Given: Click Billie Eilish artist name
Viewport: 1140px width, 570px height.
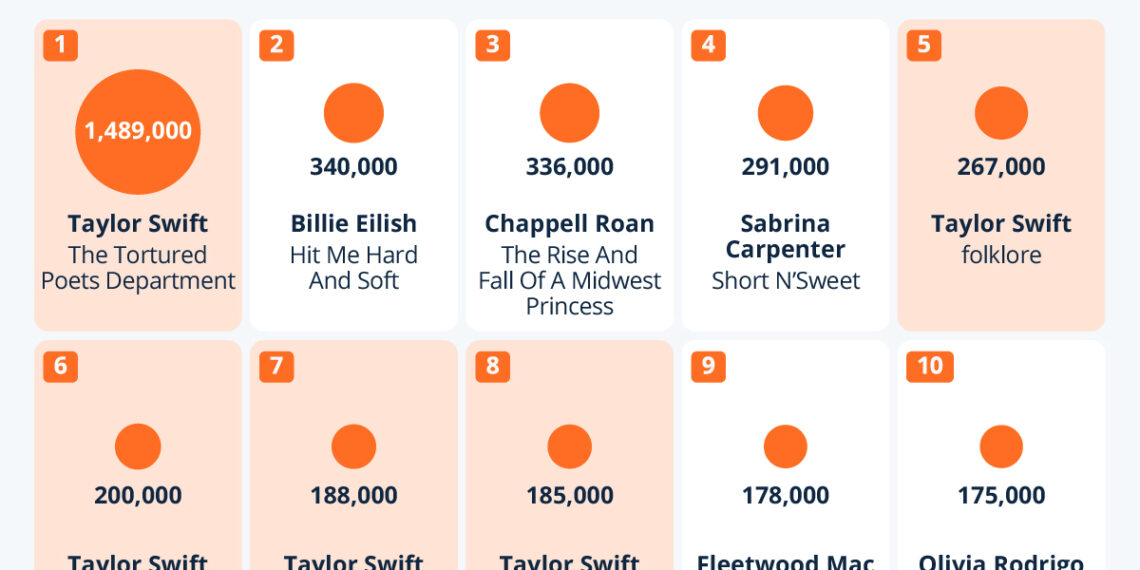Looking at the screenshot, I should [354, 224].
